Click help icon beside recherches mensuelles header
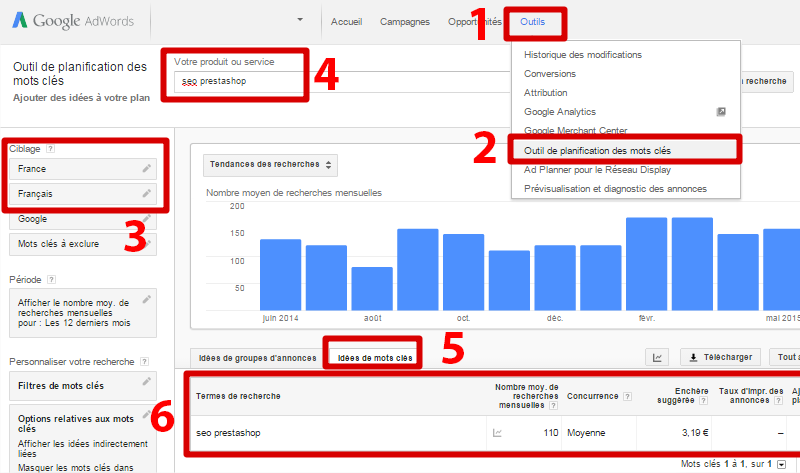This screenshot has height=473, width=800. (554, 405)
